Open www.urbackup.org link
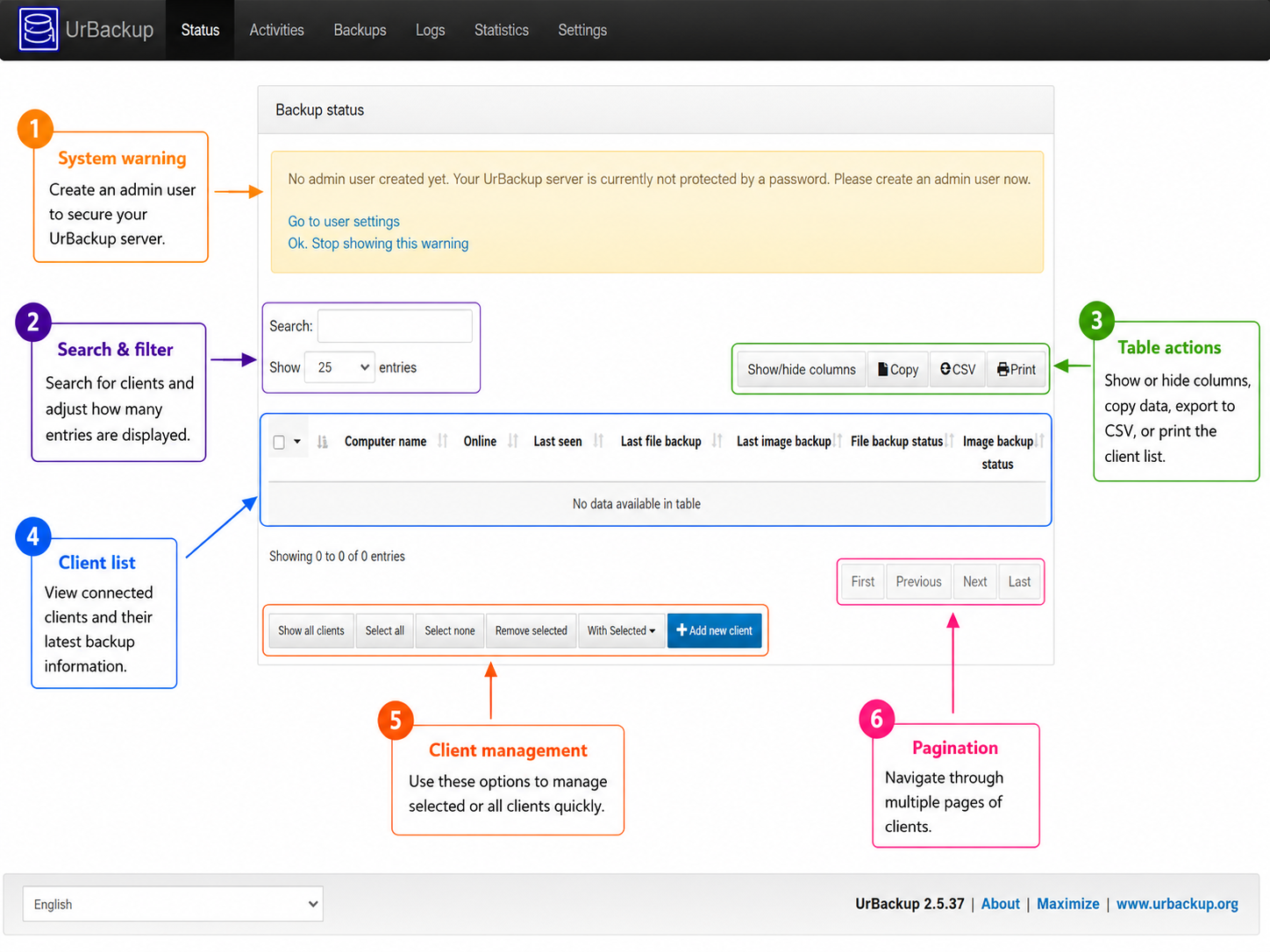 click(1177, 904)
